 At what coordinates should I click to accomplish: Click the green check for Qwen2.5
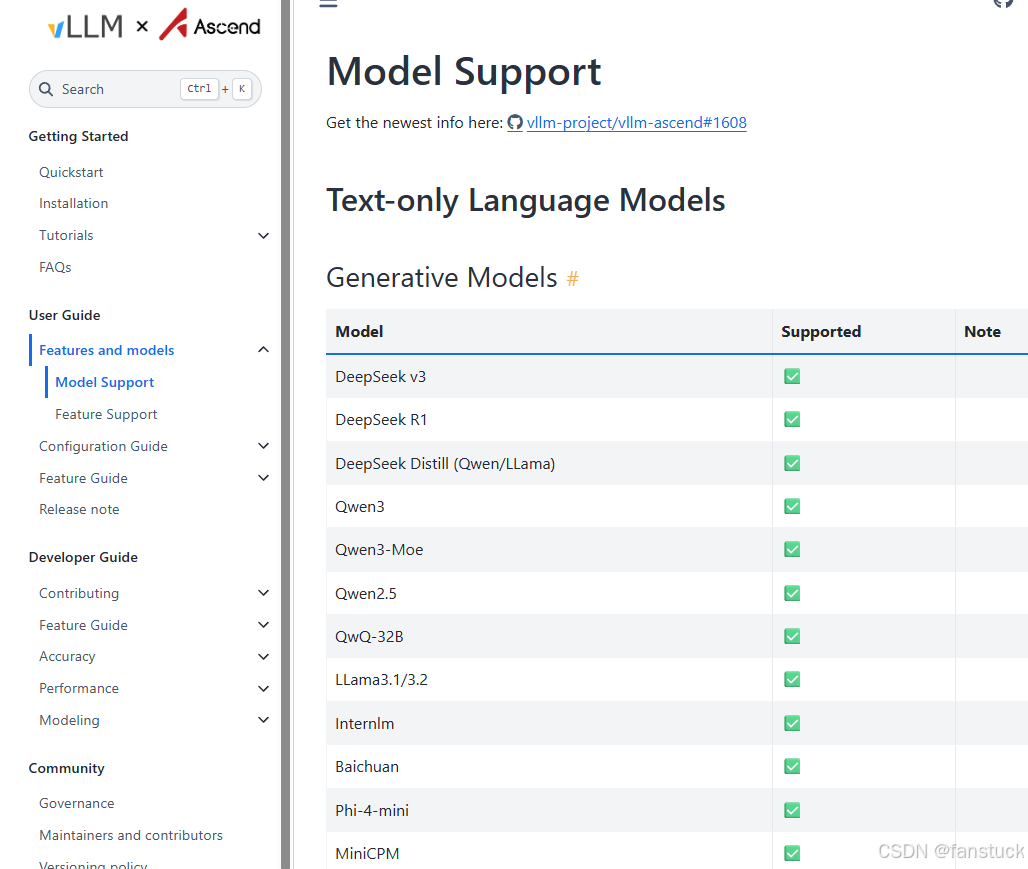tap(792, 594)
